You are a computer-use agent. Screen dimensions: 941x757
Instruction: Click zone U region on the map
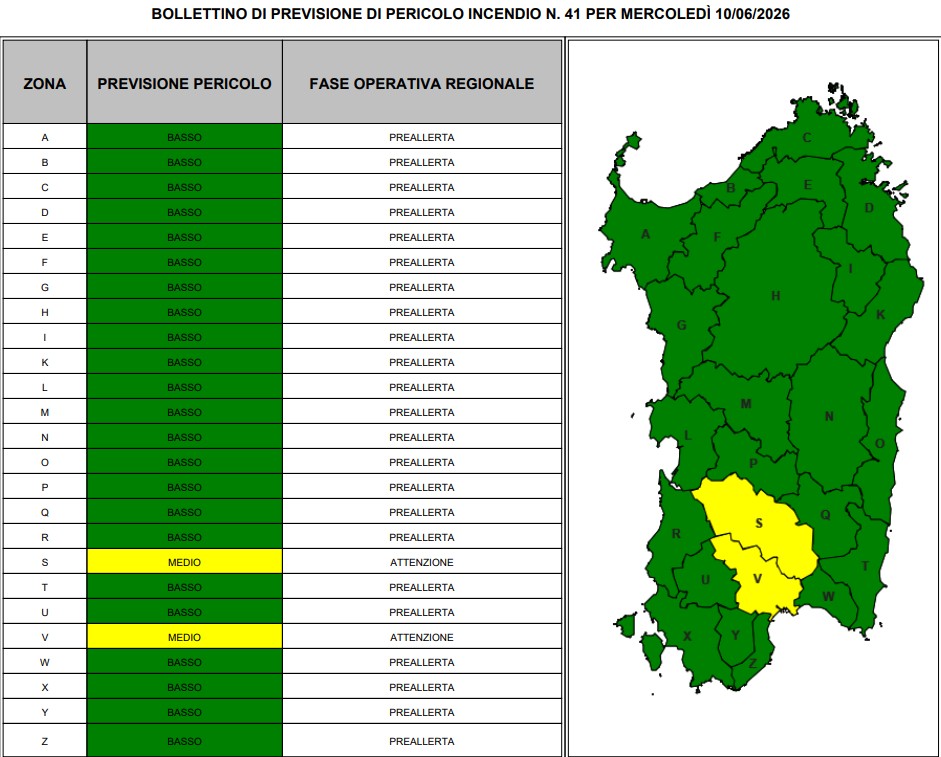[705, 580]
